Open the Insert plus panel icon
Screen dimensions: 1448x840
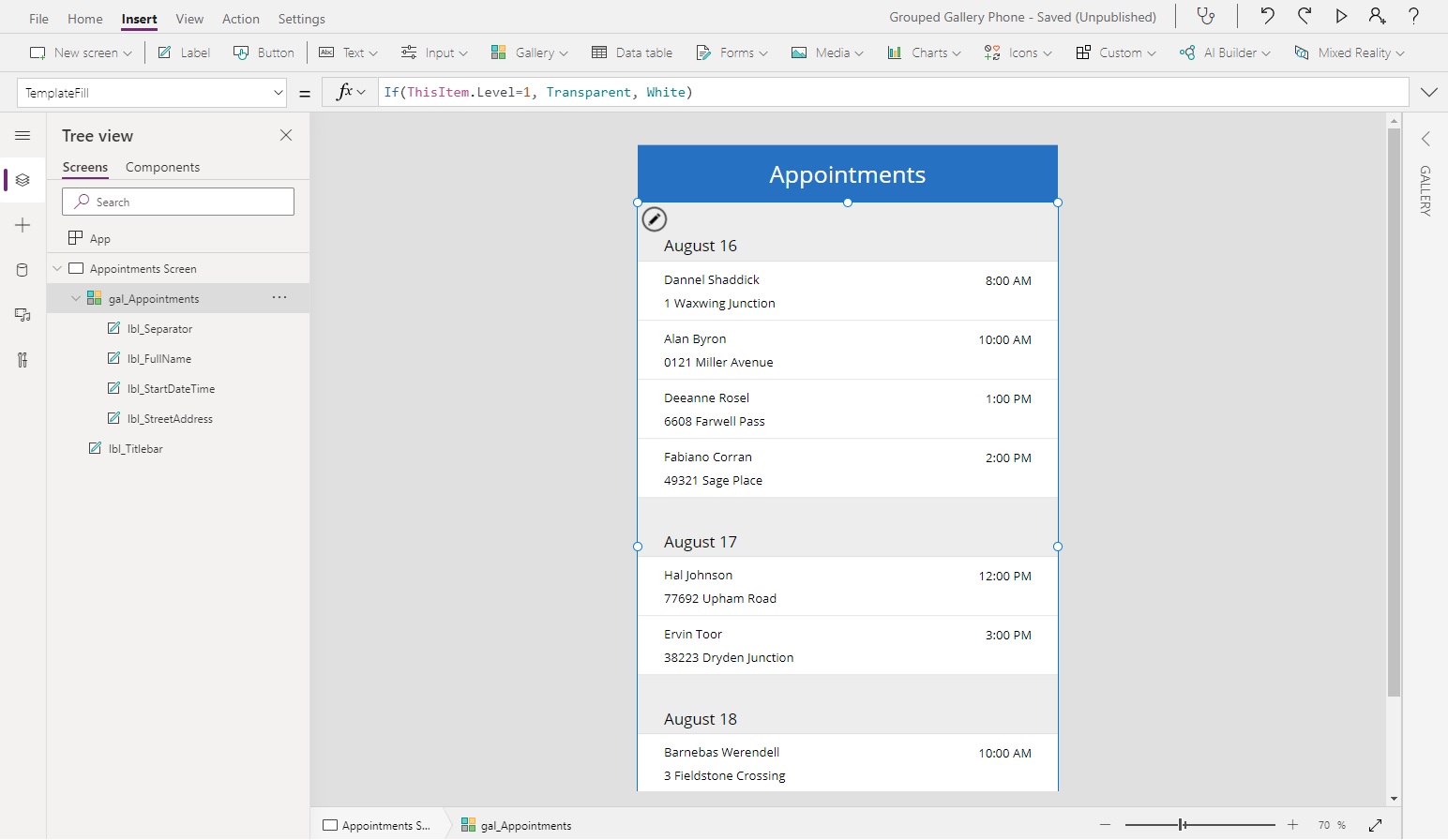coord(23,225)
